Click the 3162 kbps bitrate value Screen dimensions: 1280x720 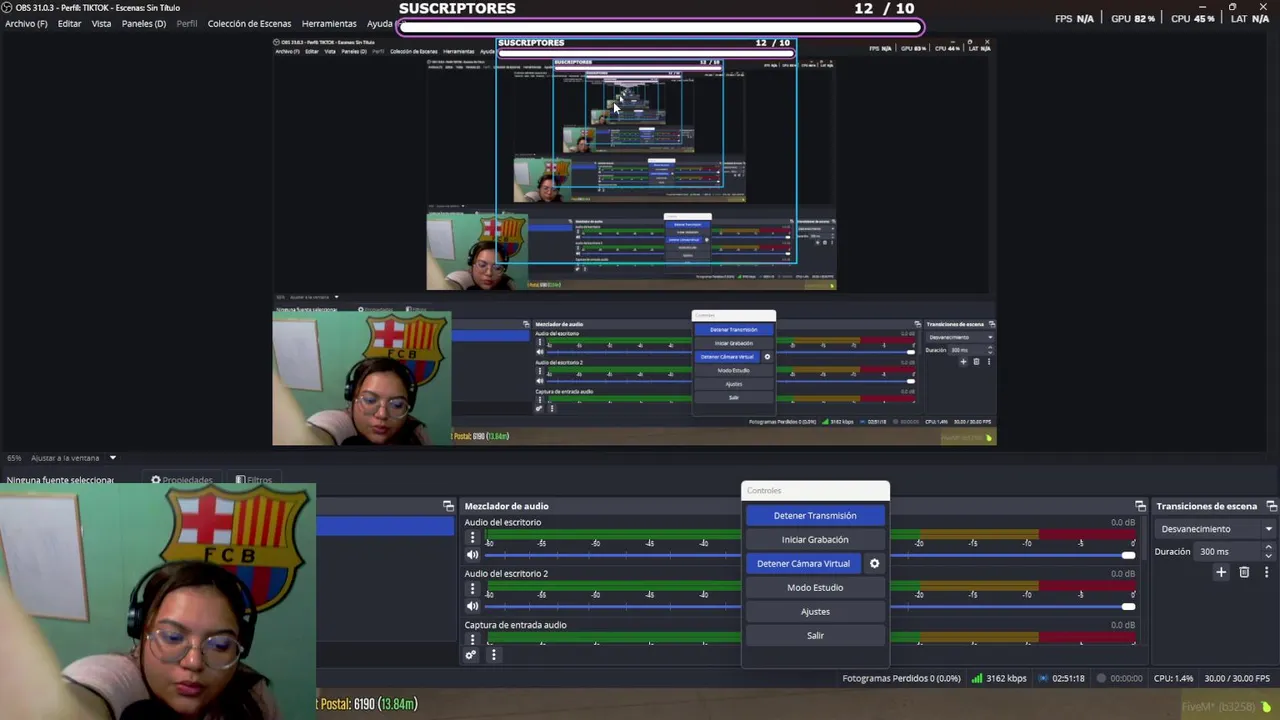tap(1006, 678)
